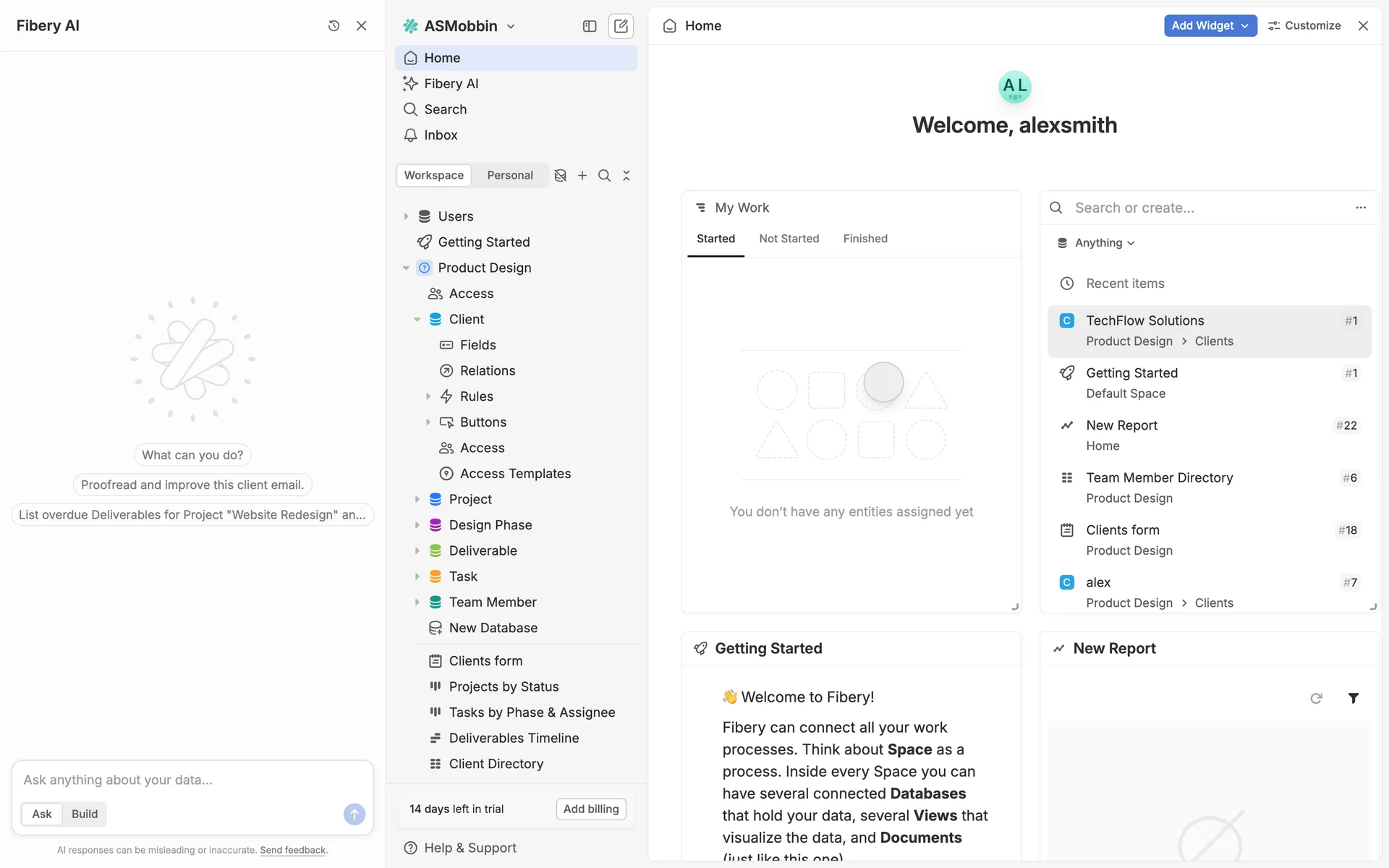
Task: Toggle the sidebar layout icon
Action: coord(590,26)
